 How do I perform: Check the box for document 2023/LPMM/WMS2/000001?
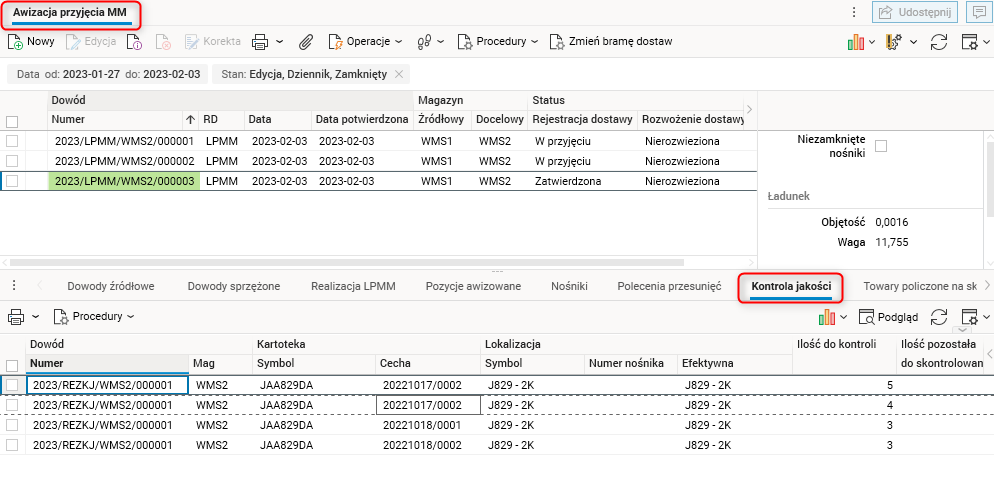click(x=12, y=142)
